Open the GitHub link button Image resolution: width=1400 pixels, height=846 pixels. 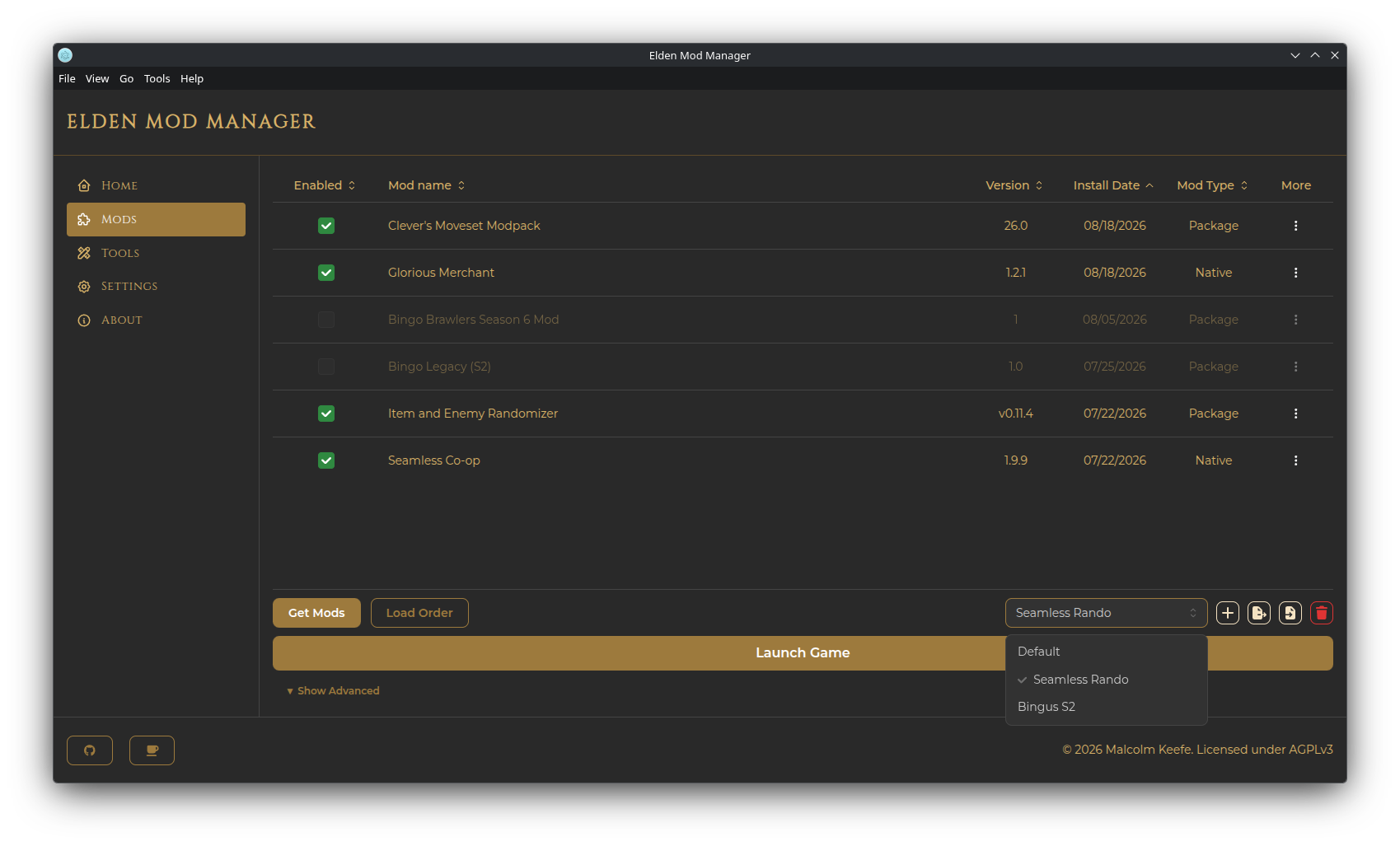click(90, 750)
